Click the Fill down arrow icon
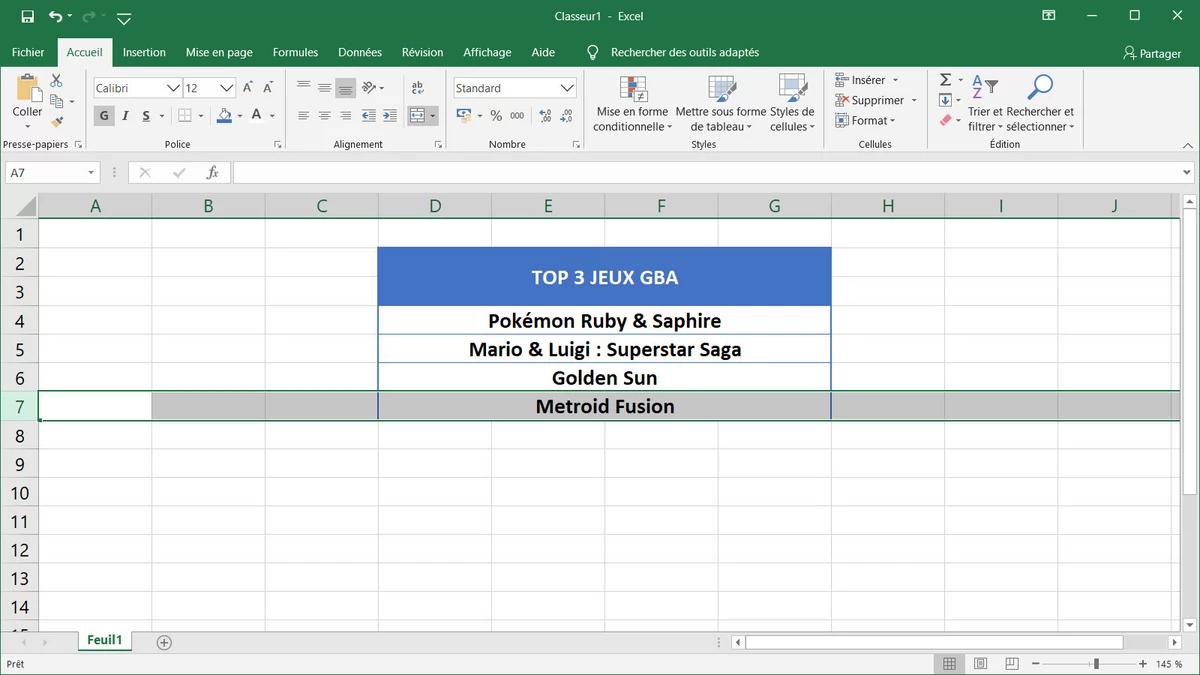Screen dimensions: 1200x675 [945, 100]
